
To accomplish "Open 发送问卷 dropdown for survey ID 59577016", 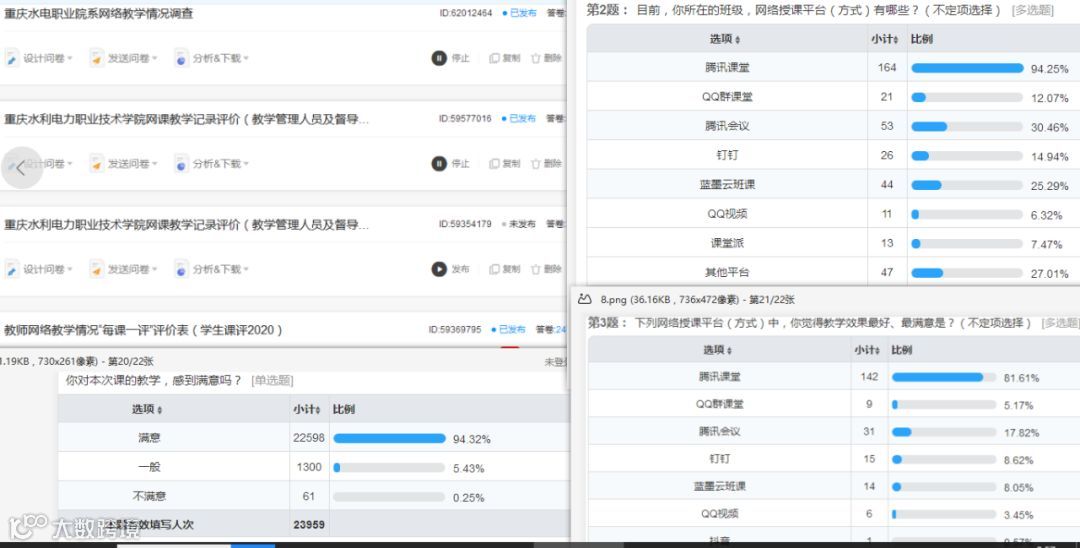I will coord(124,164).
